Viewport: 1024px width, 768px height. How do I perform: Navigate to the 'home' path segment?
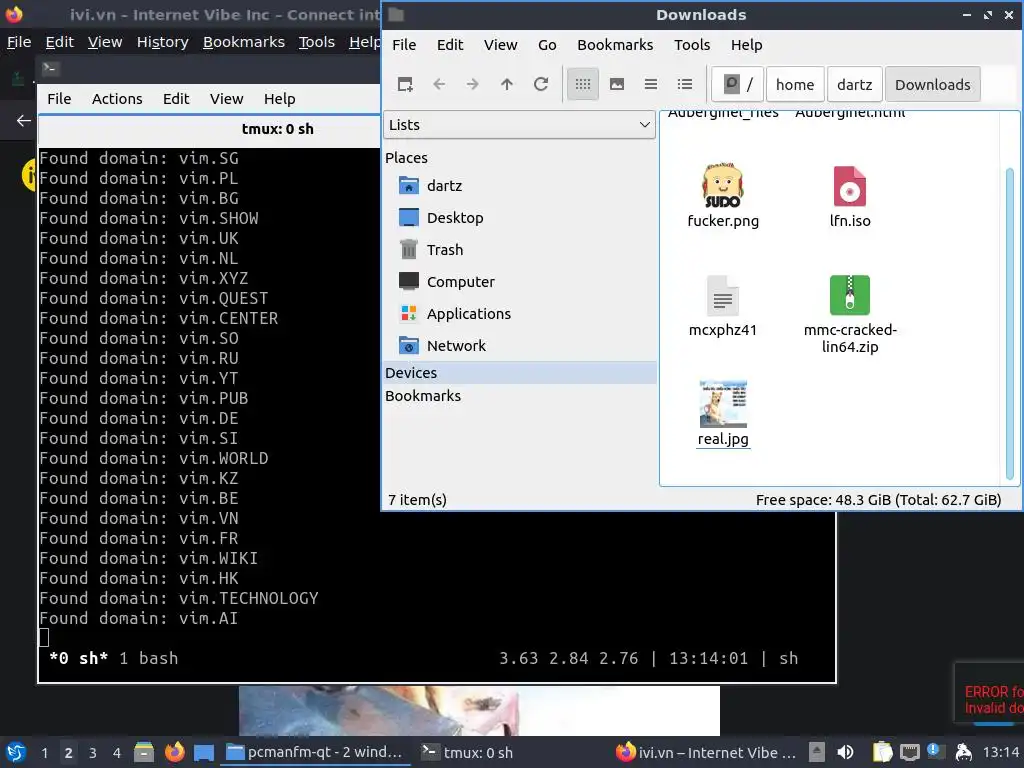pos(795,84)
